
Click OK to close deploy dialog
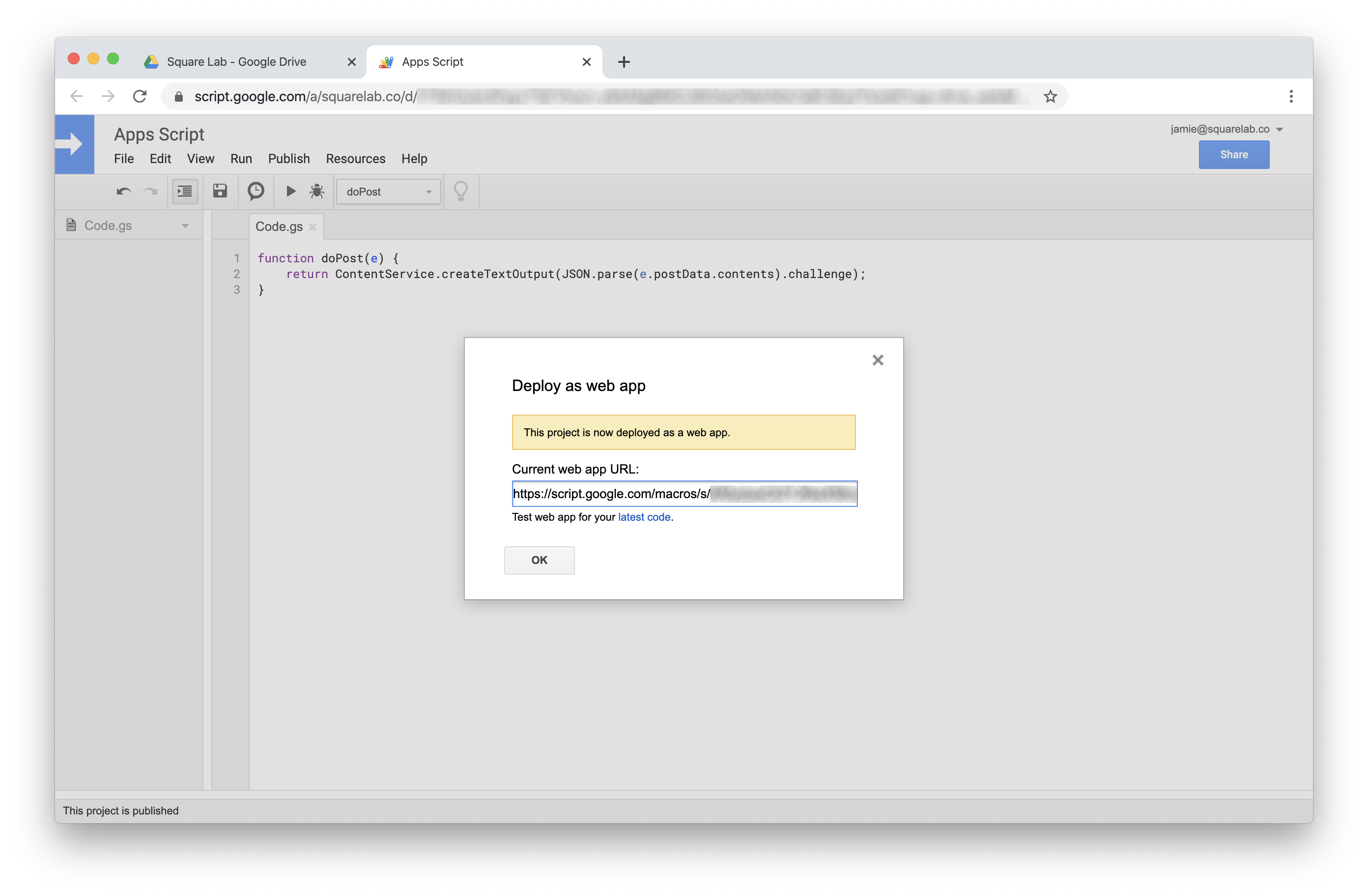pyautogui.click(x=539, y=559)
